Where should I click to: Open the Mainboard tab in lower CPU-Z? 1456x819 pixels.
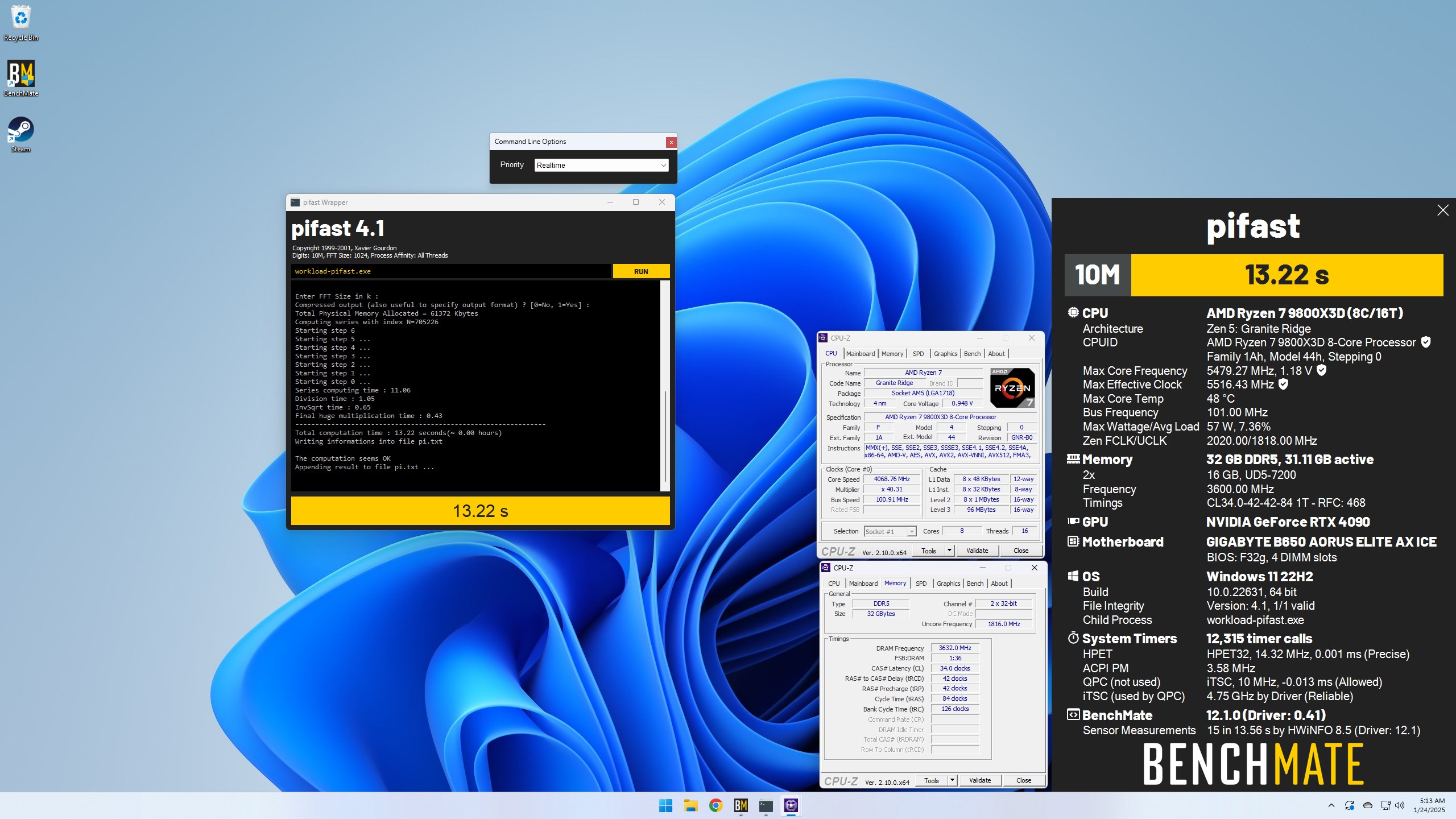(x=863, y=584)
